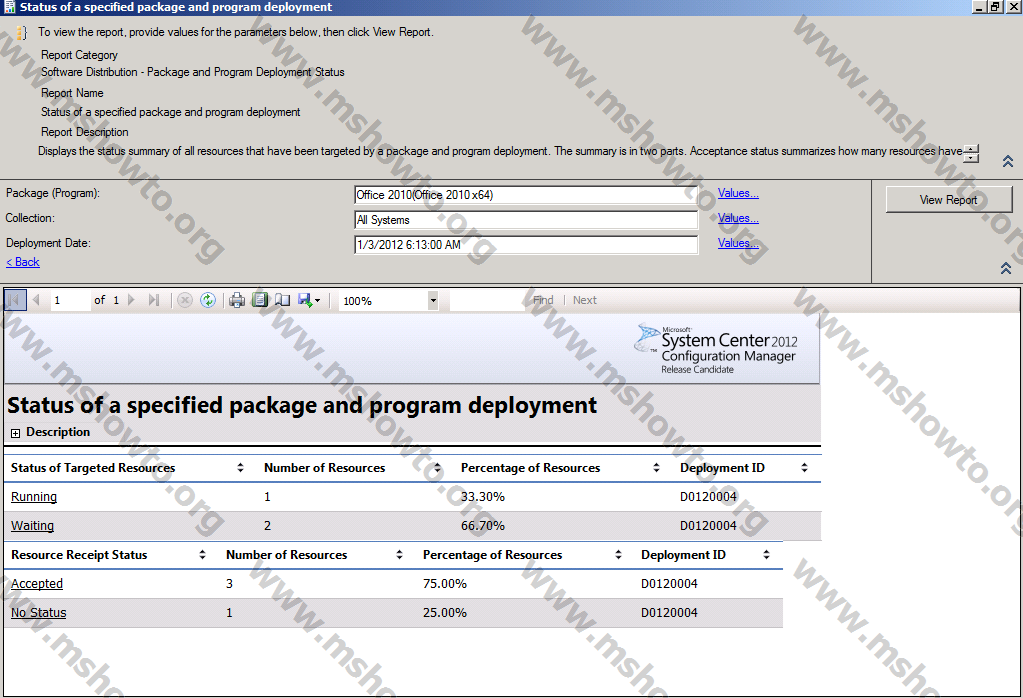Click the window title bar icon
This screenshot has width=1023, height=698.
pyautogui.click(x=9, y=7)
